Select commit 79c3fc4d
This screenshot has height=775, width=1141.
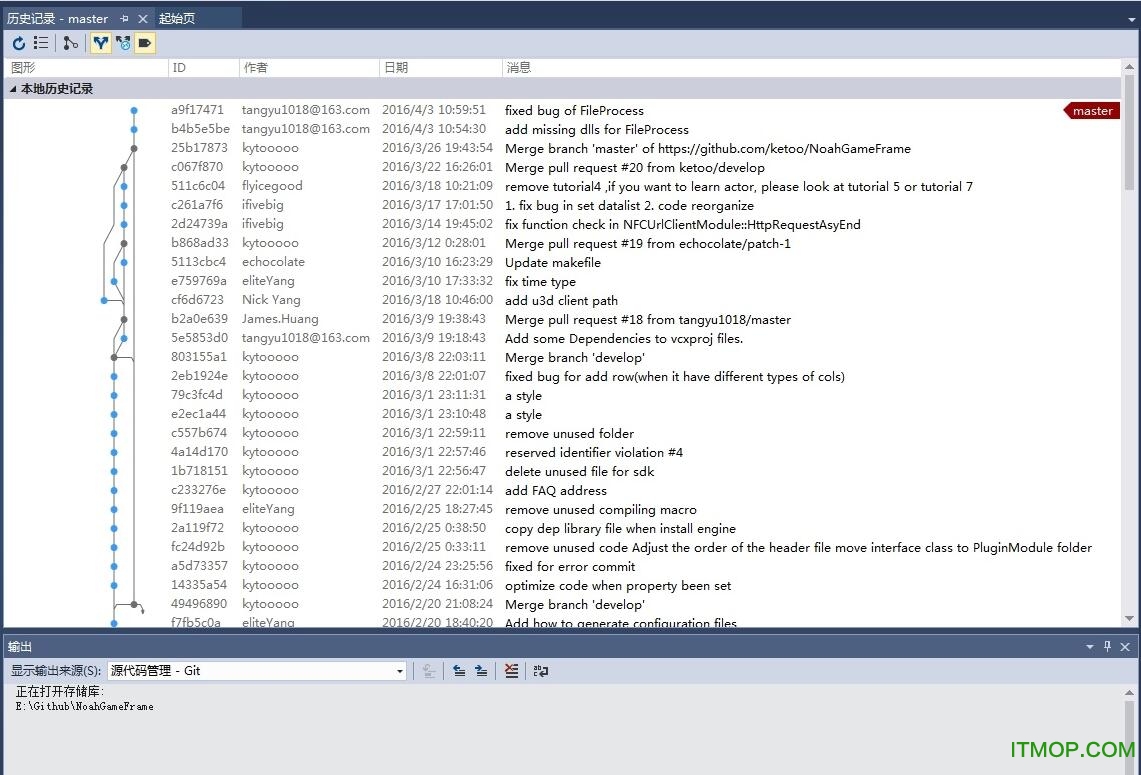(x=562, y=395)
